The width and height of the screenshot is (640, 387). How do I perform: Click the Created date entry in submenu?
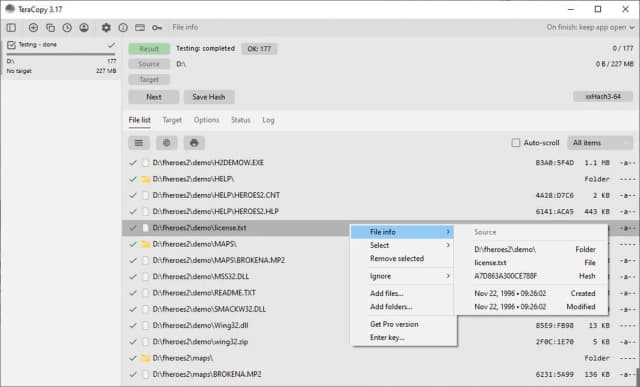(x=535, y=294)
